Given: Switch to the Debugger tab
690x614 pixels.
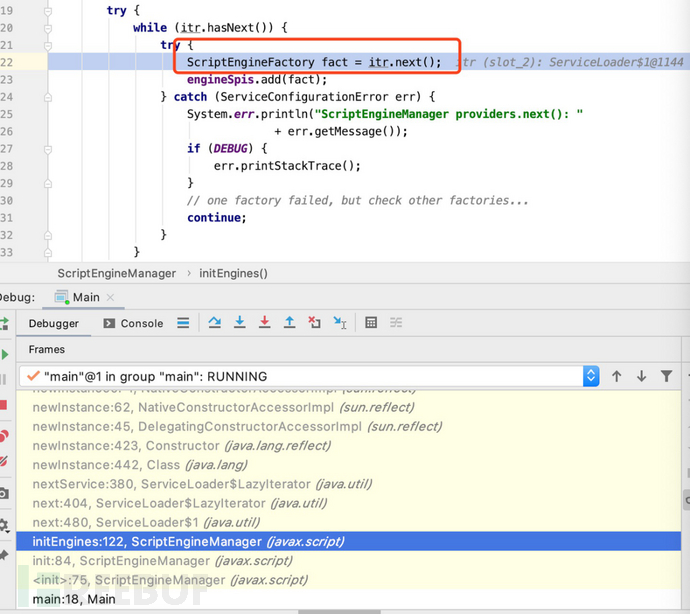Looking at the screenshot, I should pyautogui.click(x=54, y=324).
